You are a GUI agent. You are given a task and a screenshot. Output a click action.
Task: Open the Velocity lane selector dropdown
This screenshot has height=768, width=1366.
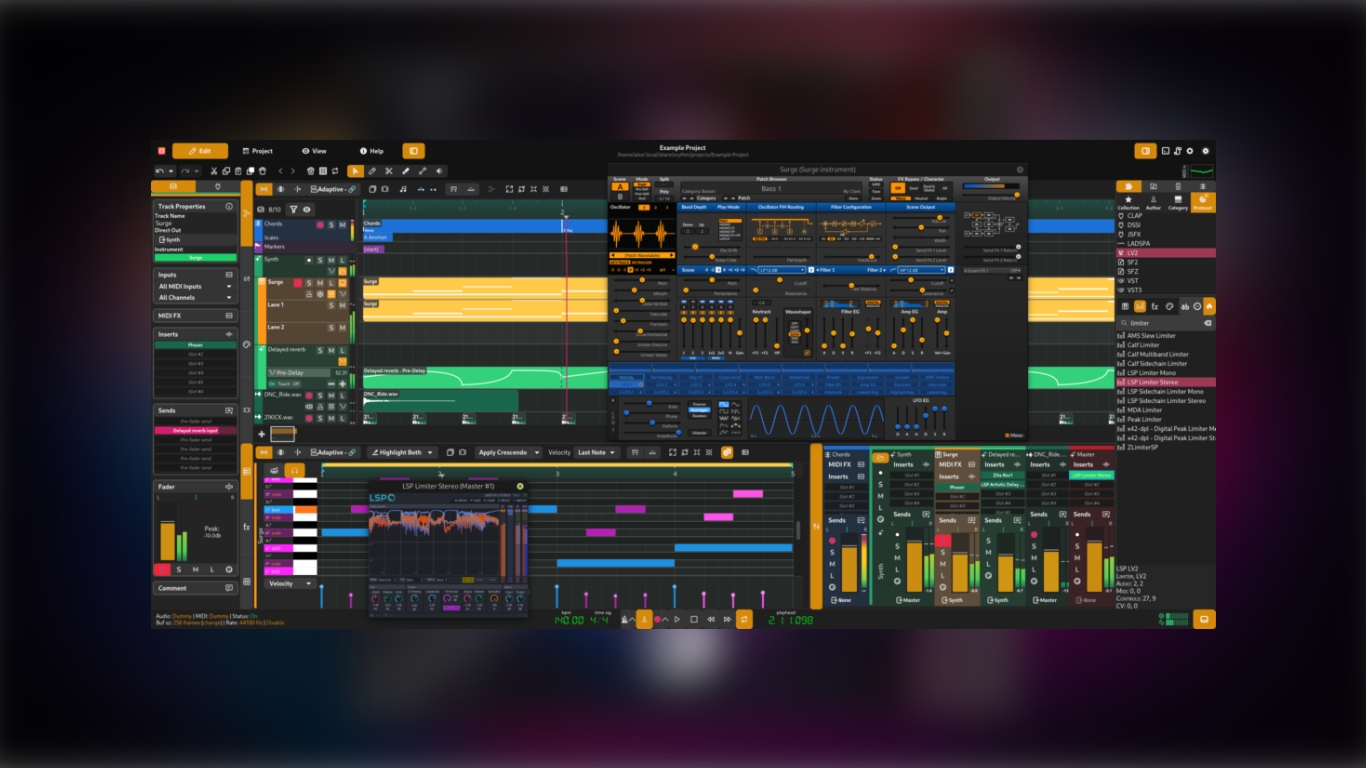tap(290, 583)
